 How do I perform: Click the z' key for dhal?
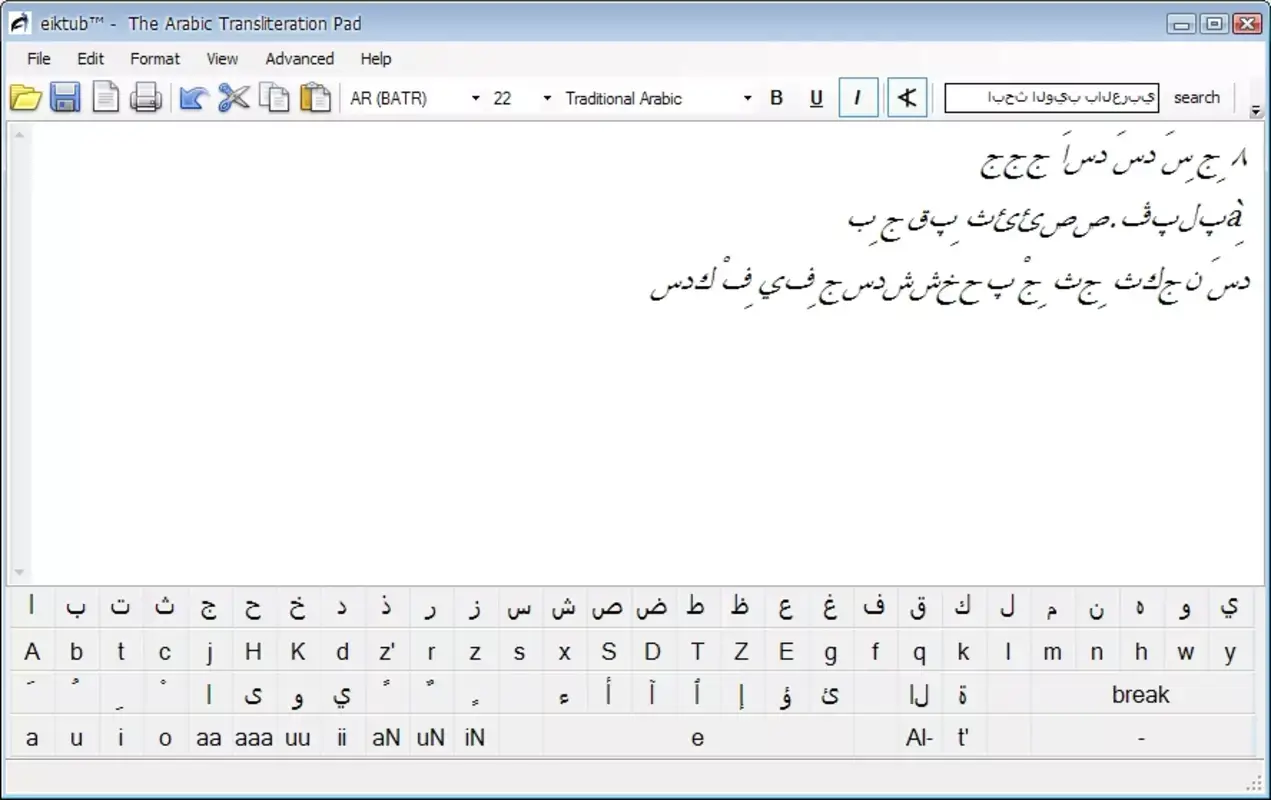pyautogui.click(x=386, y=653)
